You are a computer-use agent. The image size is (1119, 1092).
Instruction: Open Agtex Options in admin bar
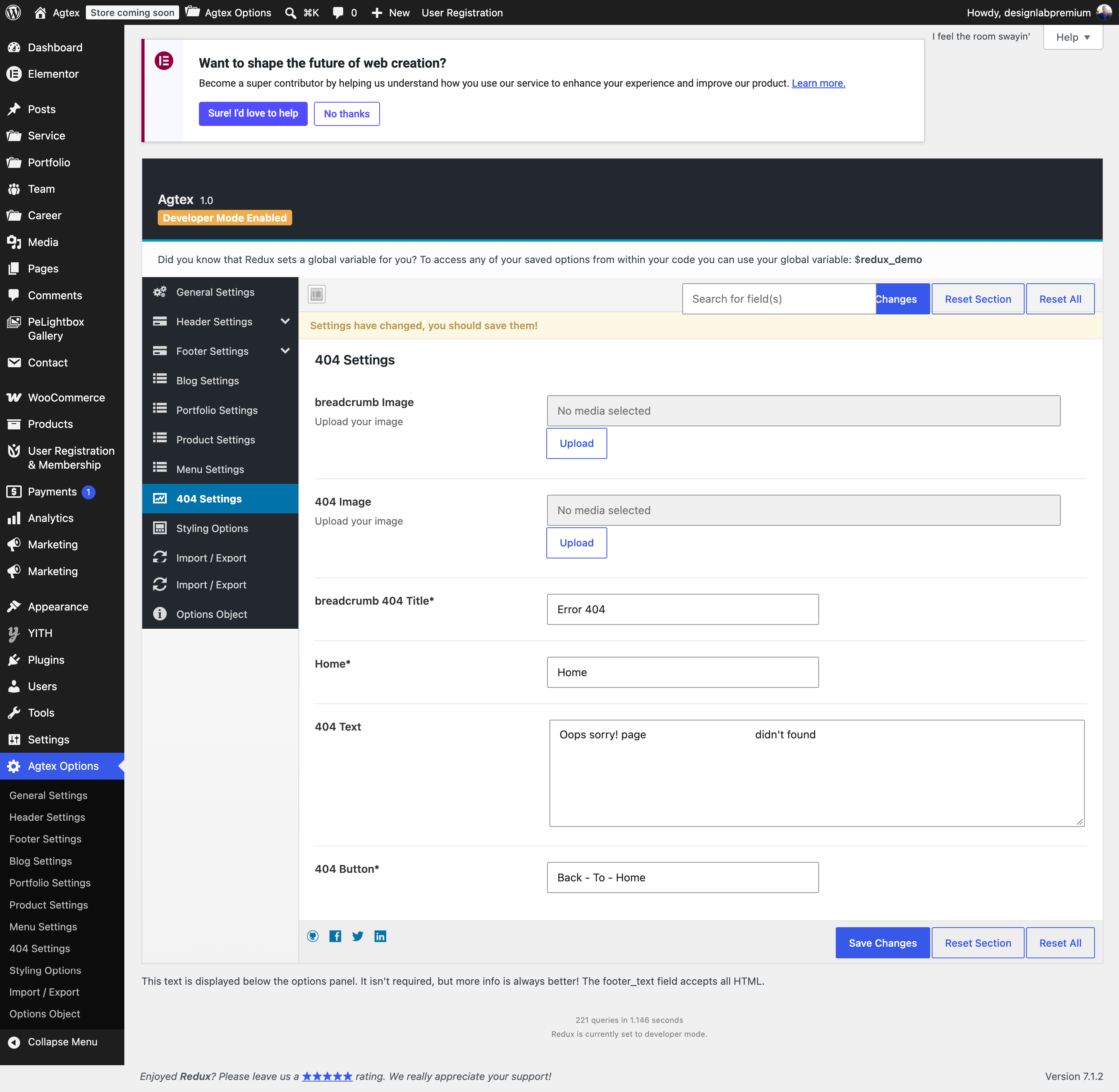point(228,12)
